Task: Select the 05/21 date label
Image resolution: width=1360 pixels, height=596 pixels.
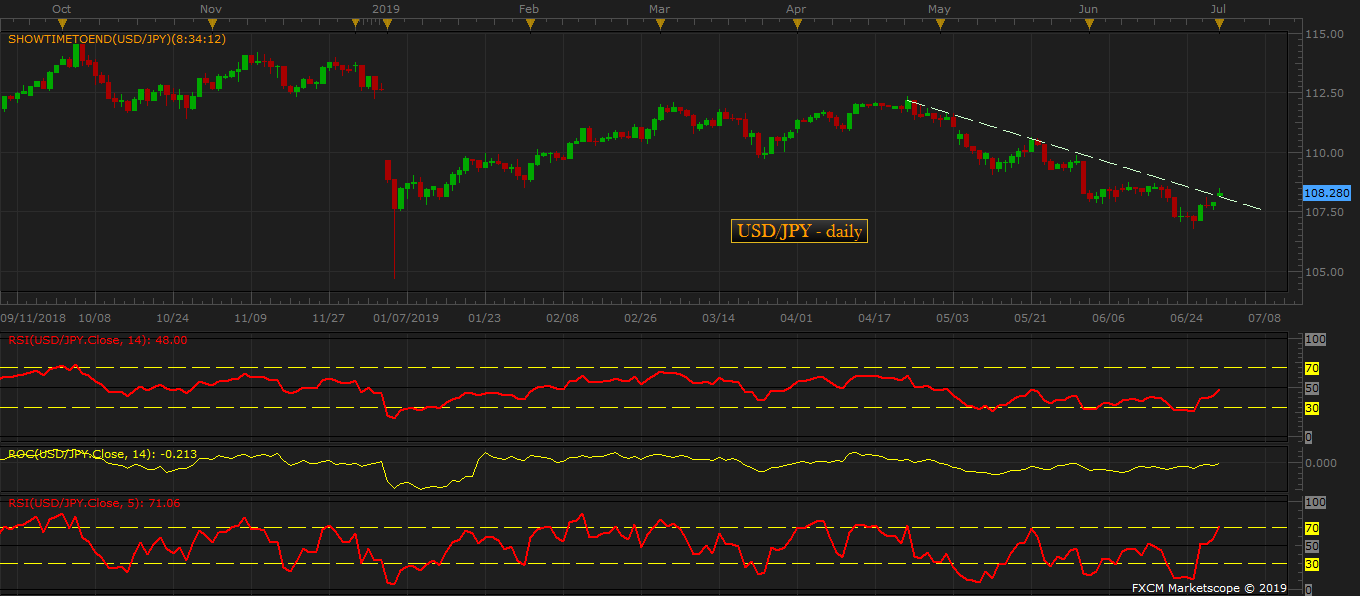Action: coord(1030,318)
